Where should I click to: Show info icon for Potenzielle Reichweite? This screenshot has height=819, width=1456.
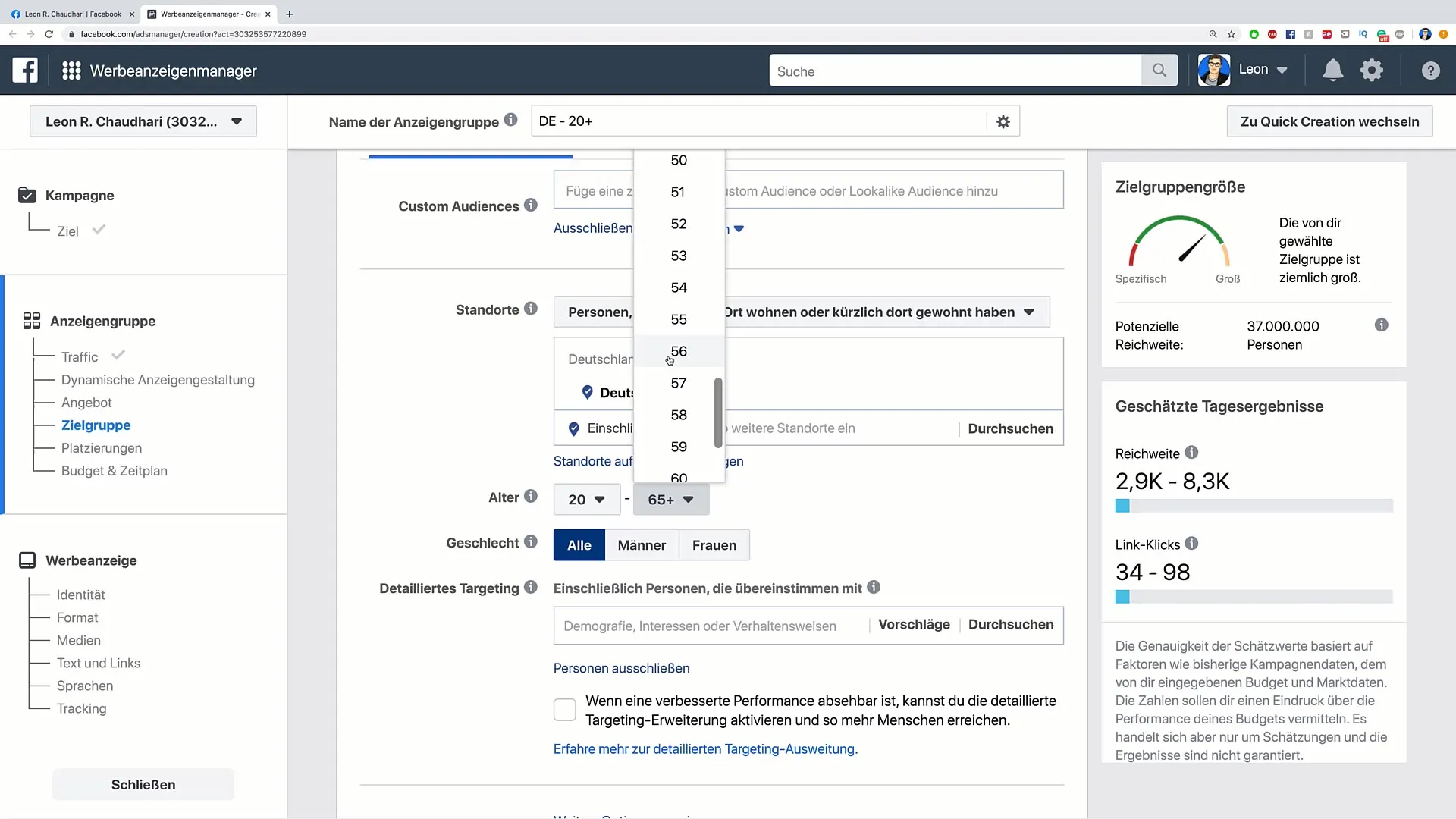pos(1382,325)
